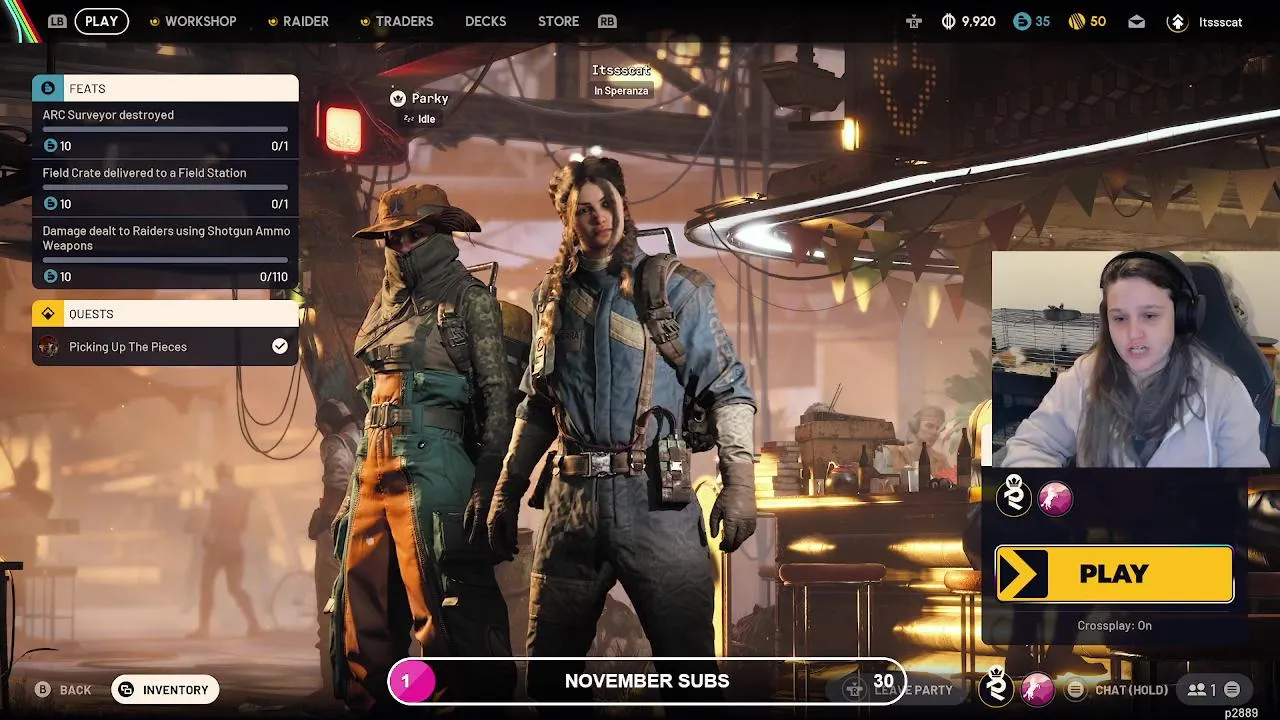
Task: Select Damage dealt using Shotgun Ammo feat
Action: 165,253
